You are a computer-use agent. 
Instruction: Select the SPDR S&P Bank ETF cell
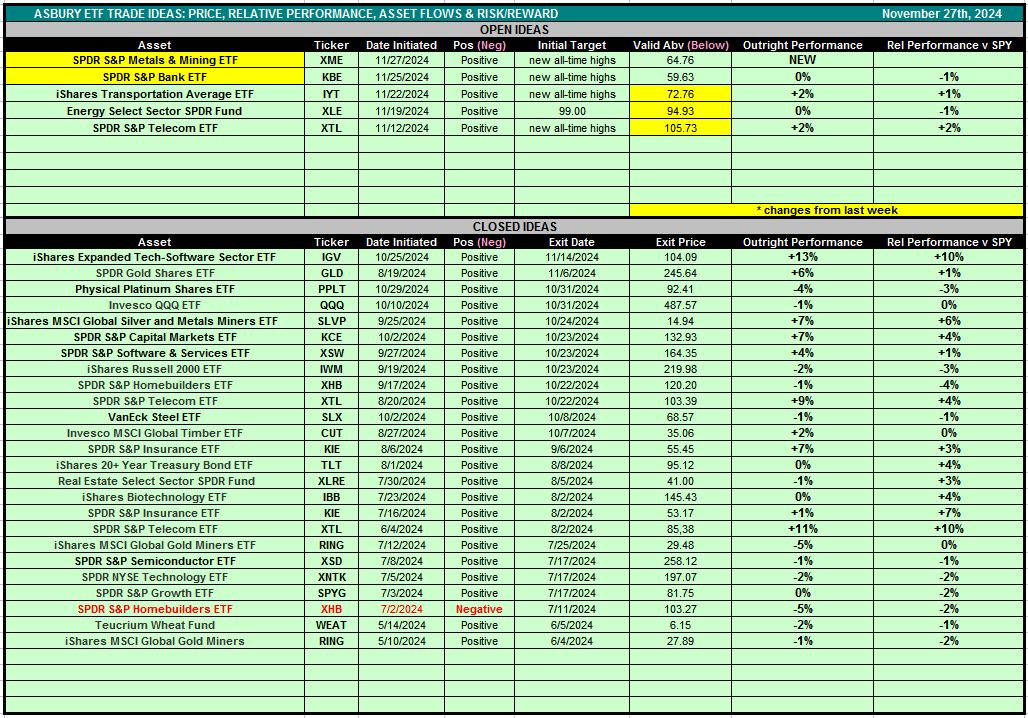point(154,77)
